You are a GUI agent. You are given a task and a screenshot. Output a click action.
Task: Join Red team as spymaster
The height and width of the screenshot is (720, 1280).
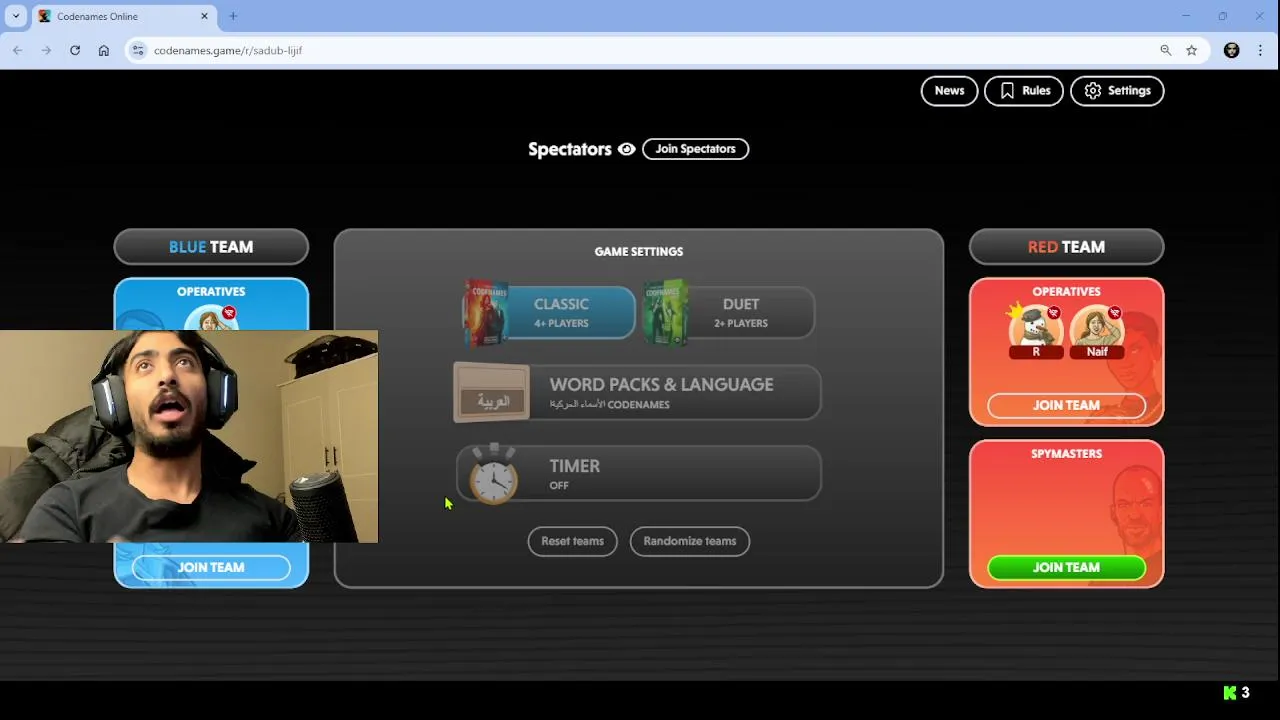(1066, 567)
